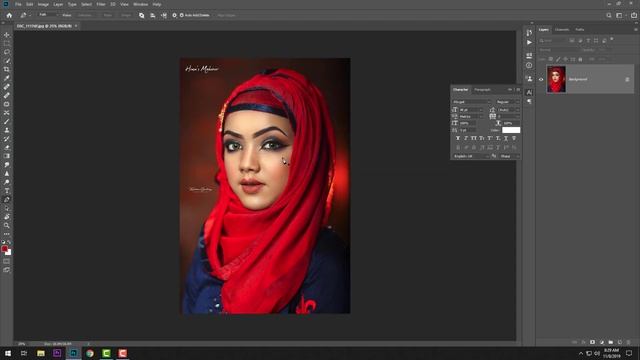Open the language dropdown in Character panel
This screenshot has width=640, height=360.
click(471, 156)
